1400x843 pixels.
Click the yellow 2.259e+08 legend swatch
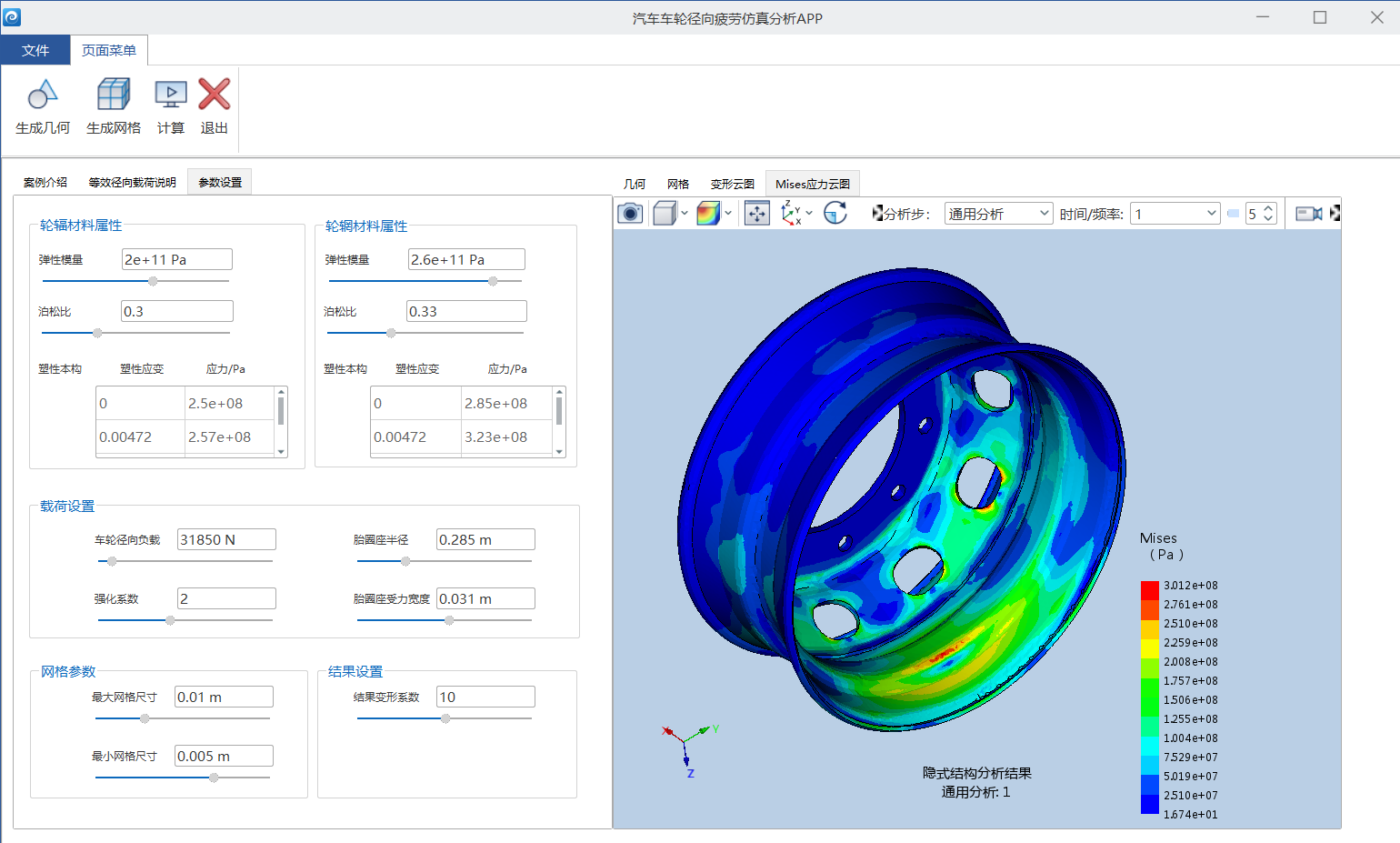pos(1150,647)
